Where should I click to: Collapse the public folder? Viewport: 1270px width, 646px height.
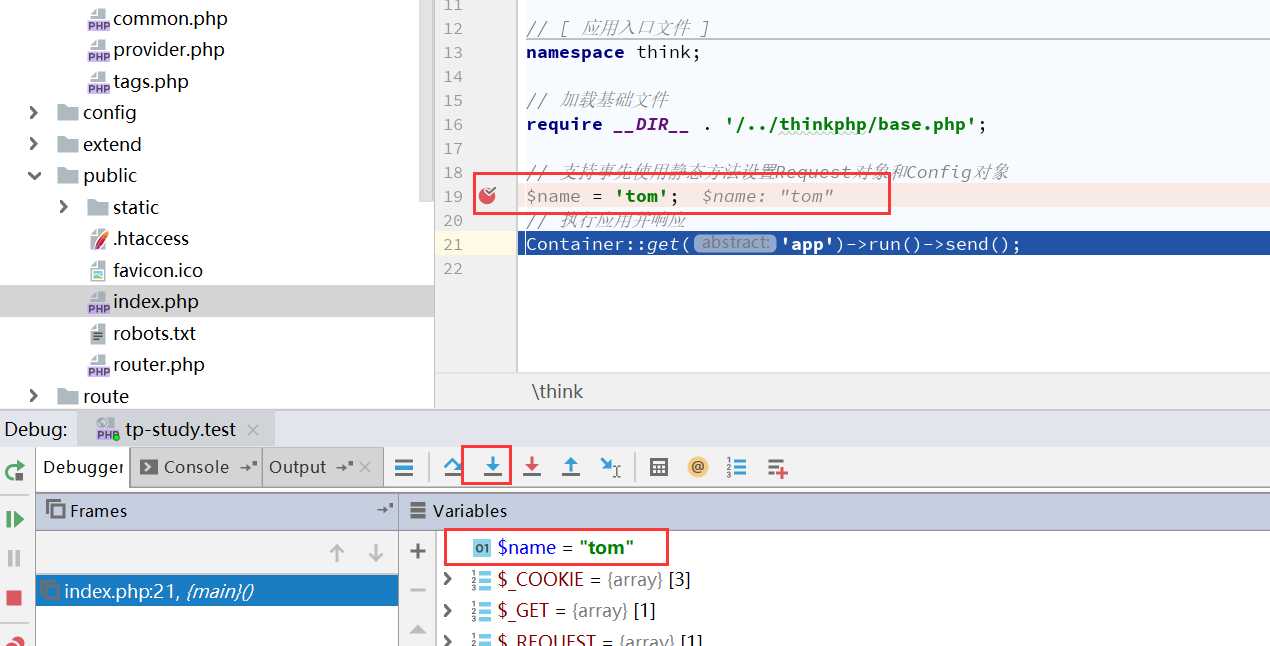34,176
